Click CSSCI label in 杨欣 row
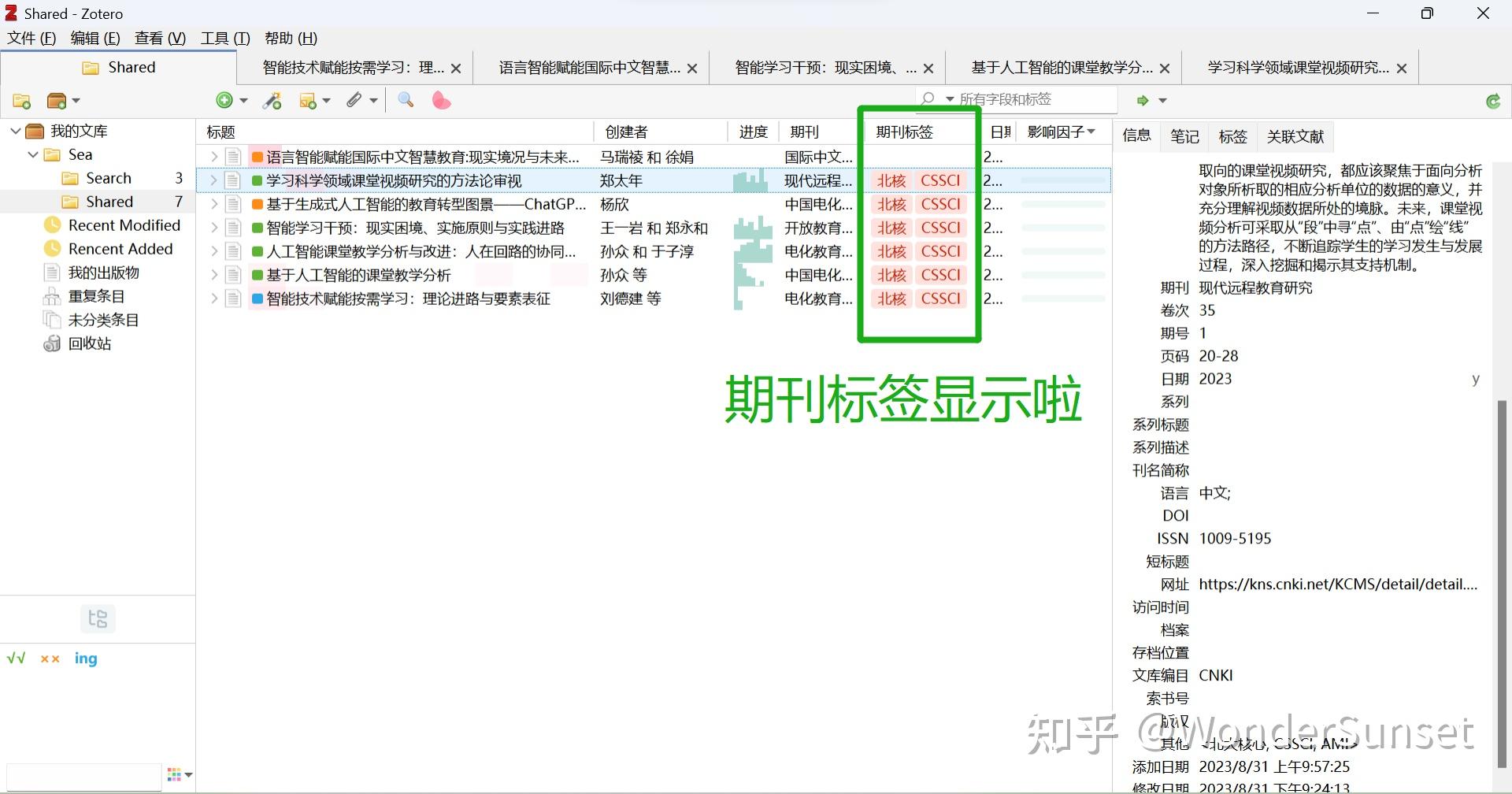The image size is (1512, 794). (x=941, y=204)
